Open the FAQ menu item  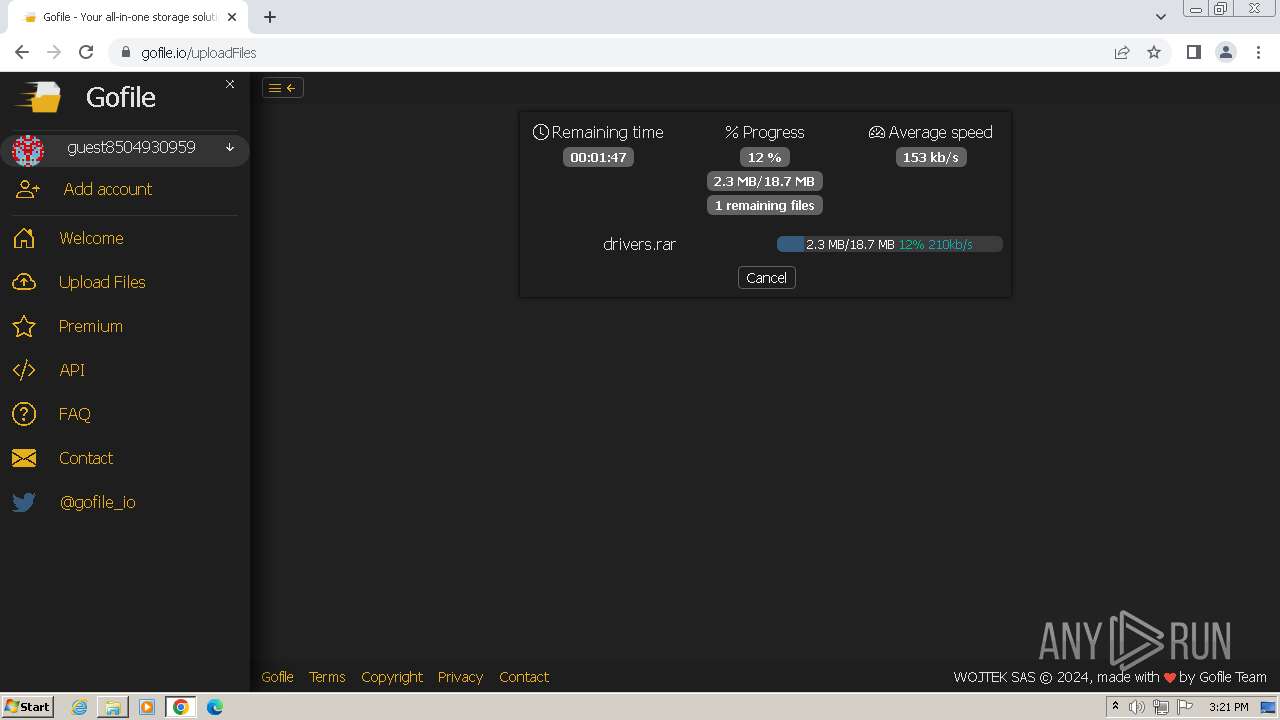tap(75, 414)
